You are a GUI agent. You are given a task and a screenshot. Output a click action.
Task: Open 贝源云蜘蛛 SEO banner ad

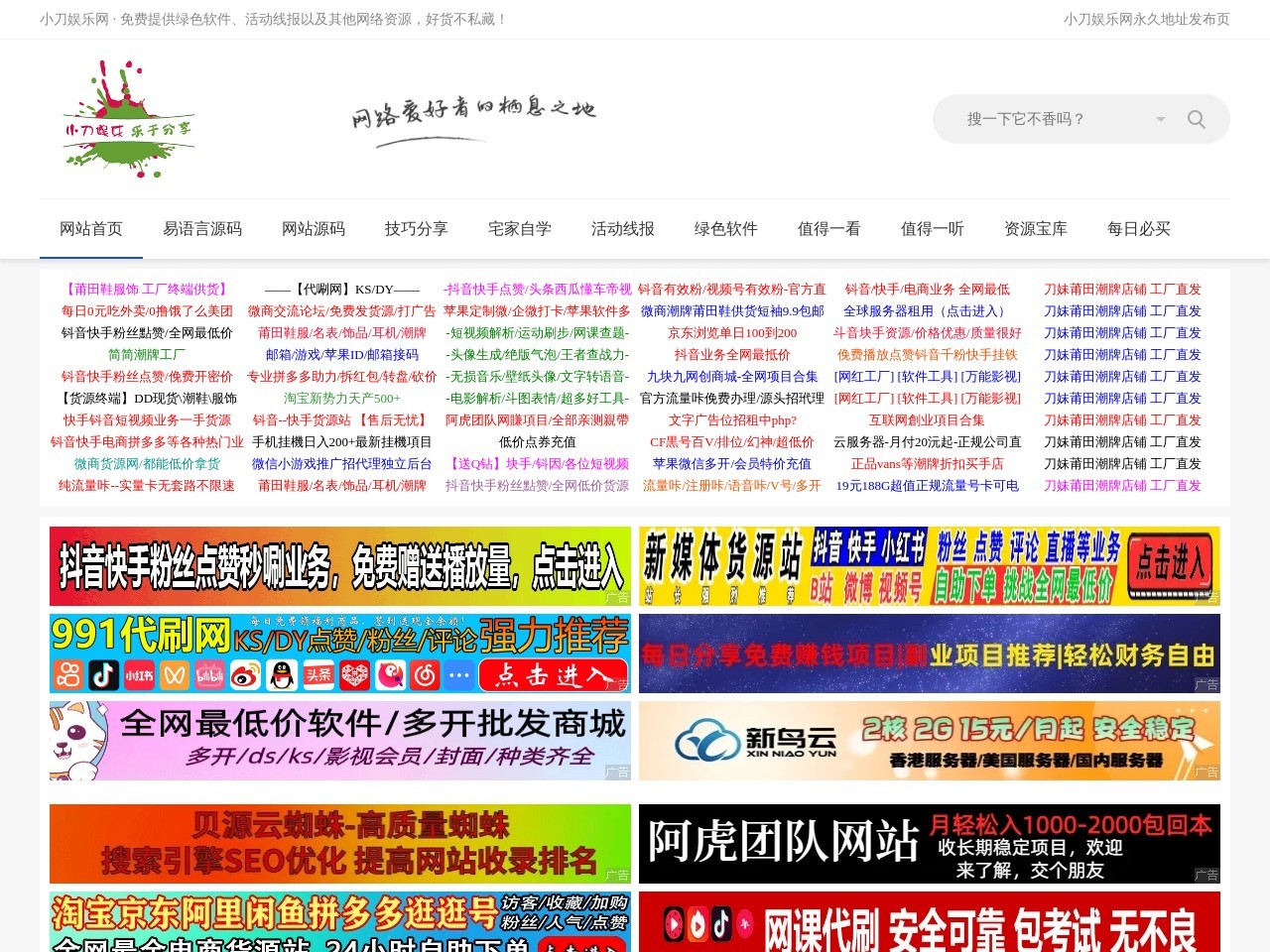tap(340, 844)
